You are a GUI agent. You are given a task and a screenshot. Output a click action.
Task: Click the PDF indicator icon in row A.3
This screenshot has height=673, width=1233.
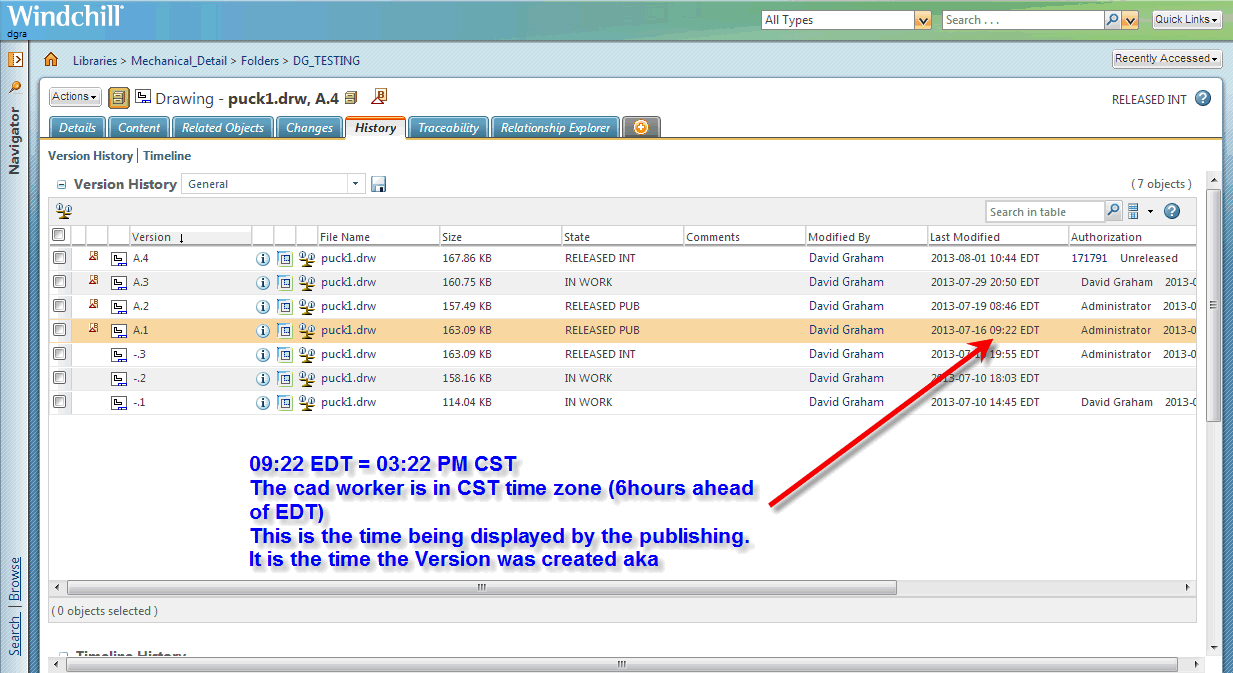[94, 280]
